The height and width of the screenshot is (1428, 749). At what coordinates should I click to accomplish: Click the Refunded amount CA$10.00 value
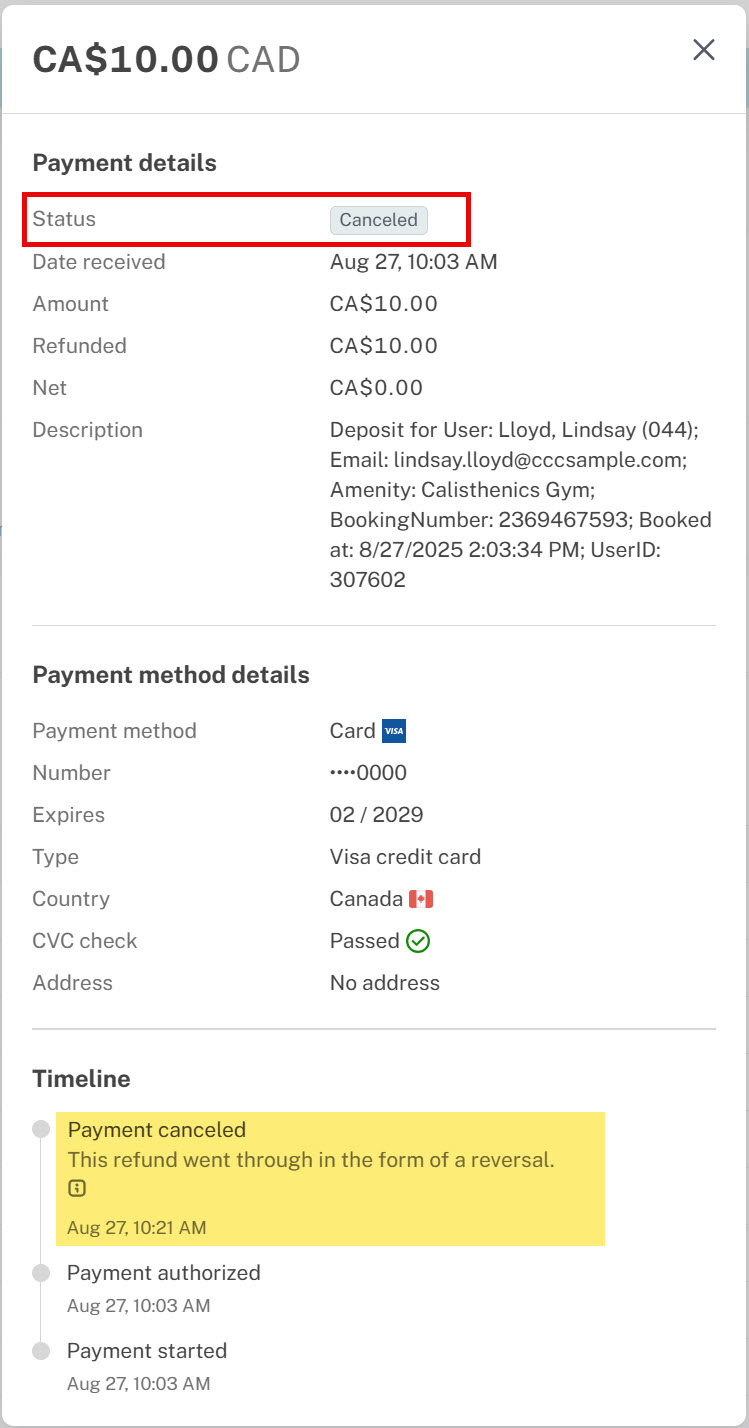click(384, 346)
